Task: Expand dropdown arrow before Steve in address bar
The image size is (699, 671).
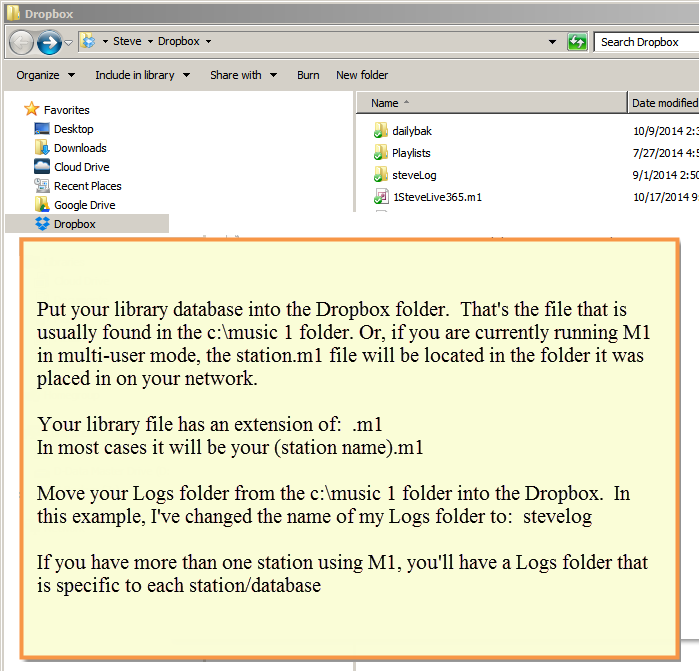Action: pos(105,41)
